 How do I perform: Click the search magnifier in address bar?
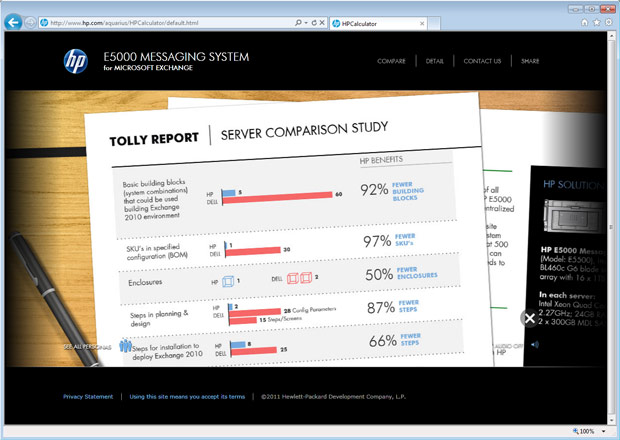coord(298,23)
